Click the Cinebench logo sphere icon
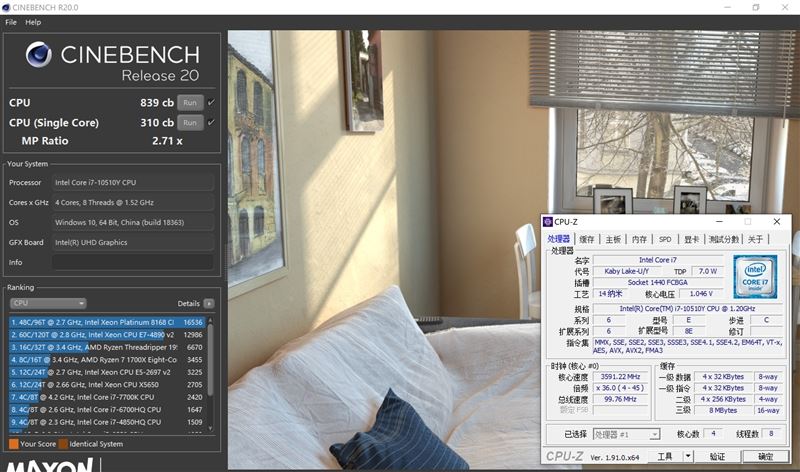 tap(39, 55)
